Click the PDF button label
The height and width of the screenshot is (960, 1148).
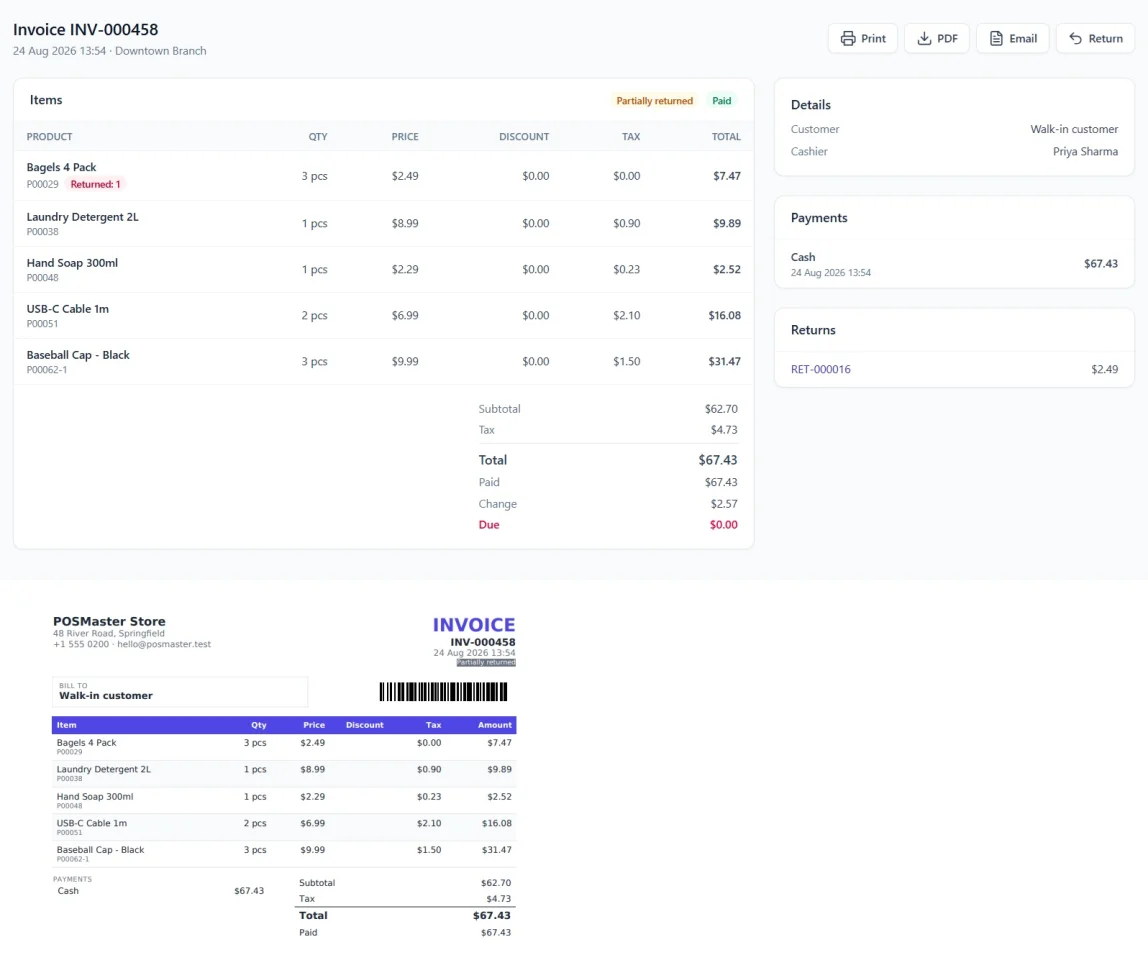[x=947, y=39]
